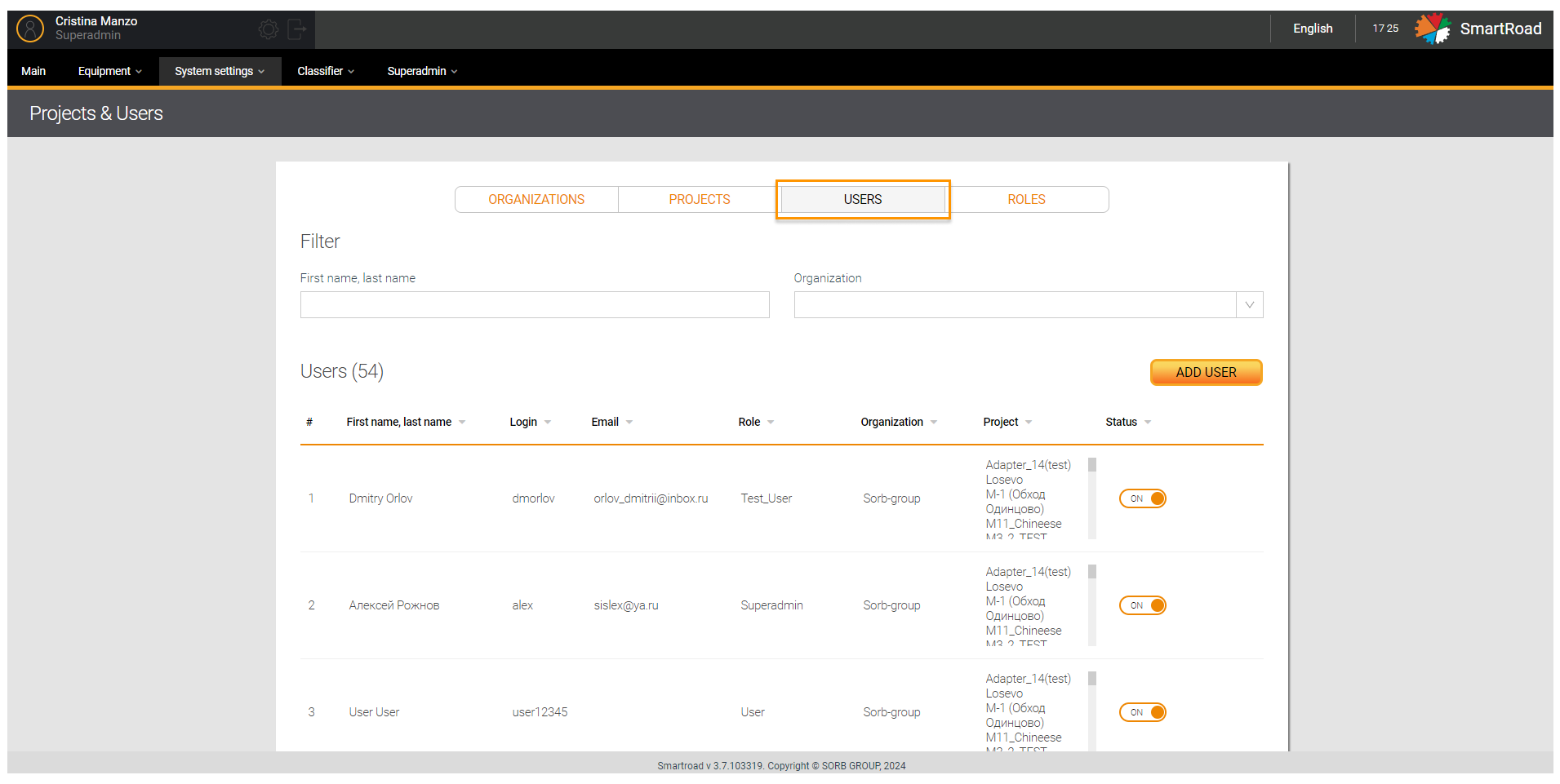Expand the Equipment menu
Image resolution: width=1560 pixels, height=784 pixels.
coord(109,71)
